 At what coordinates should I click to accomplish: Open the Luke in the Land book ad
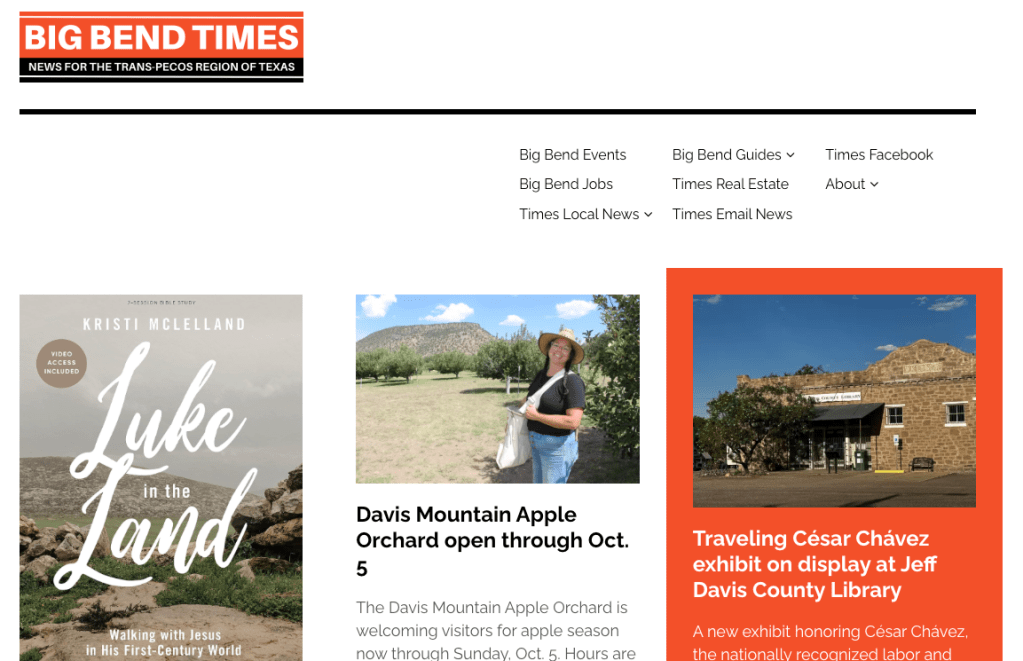click(x=161, y=478)
